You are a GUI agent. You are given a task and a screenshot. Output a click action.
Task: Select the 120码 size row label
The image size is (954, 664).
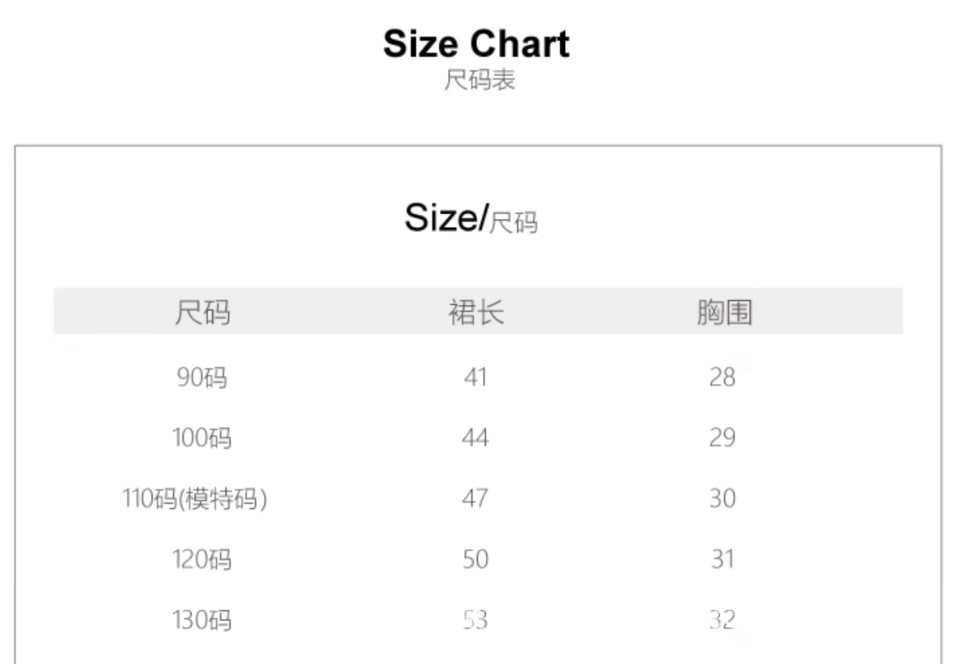tap(202, 559)
